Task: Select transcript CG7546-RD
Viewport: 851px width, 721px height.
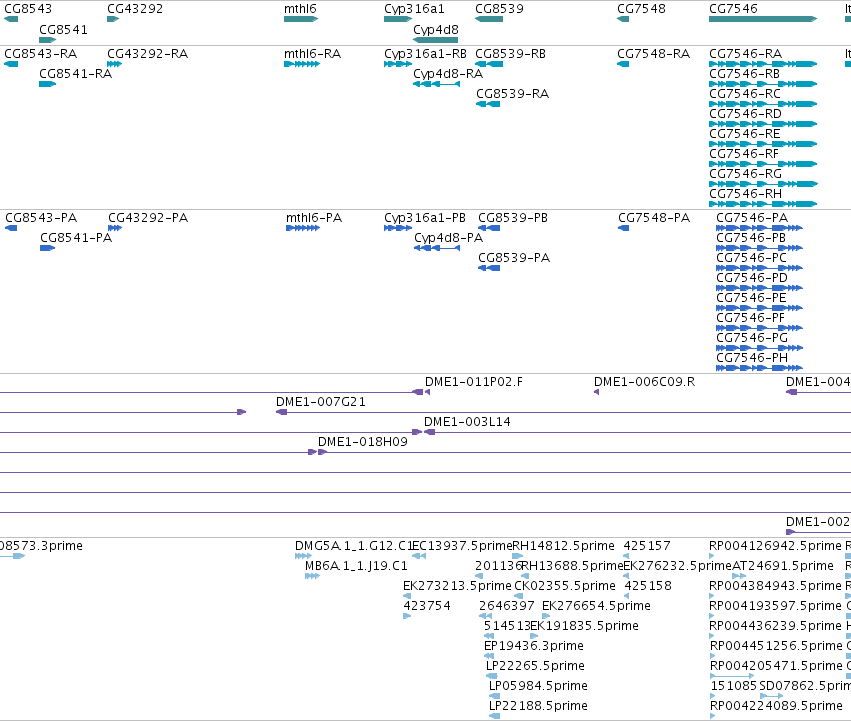Action: 745,114
